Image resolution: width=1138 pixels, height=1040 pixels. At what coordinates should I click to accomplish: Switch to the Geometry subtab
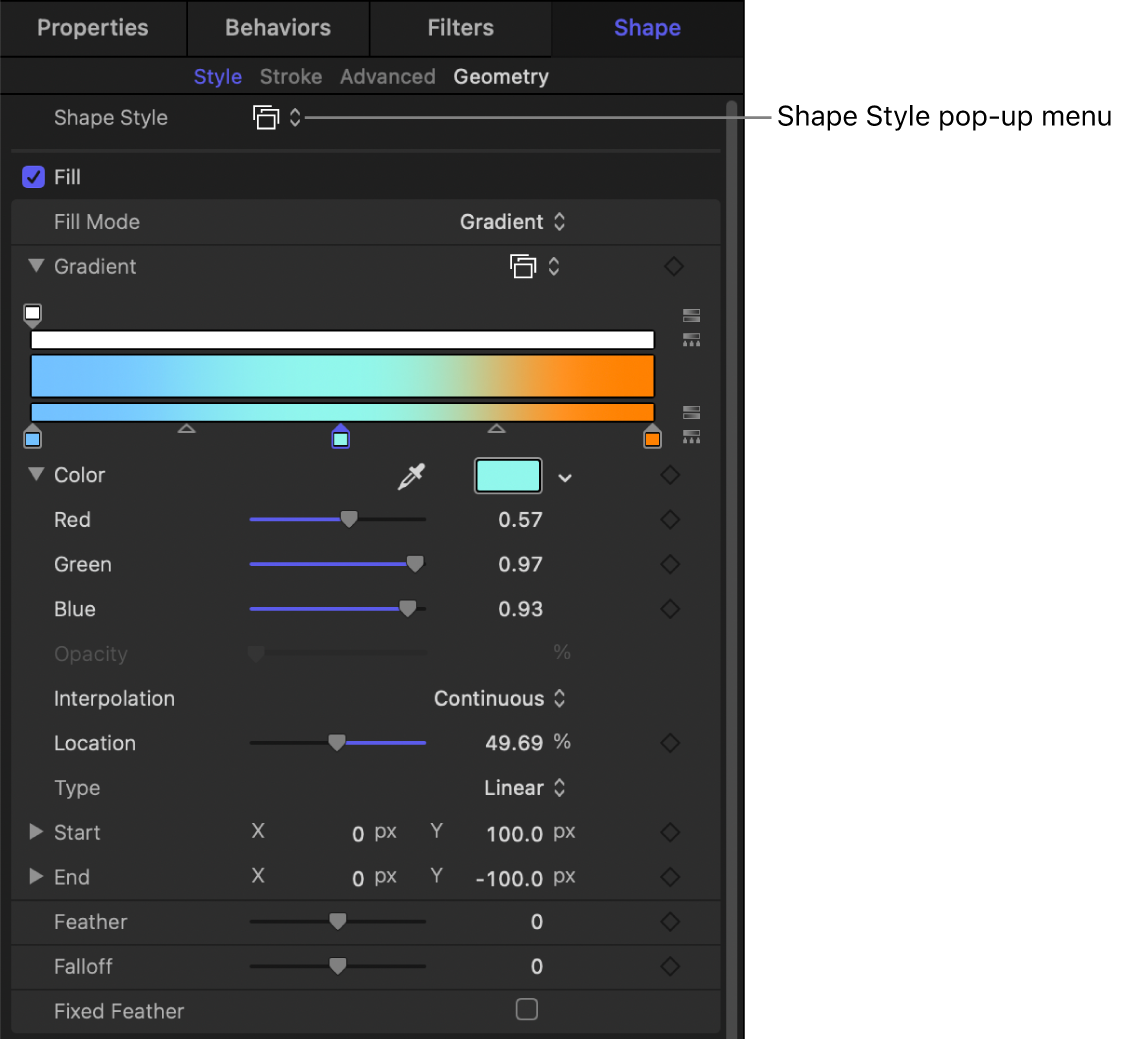pyautogui.click(x=501, y=76)
